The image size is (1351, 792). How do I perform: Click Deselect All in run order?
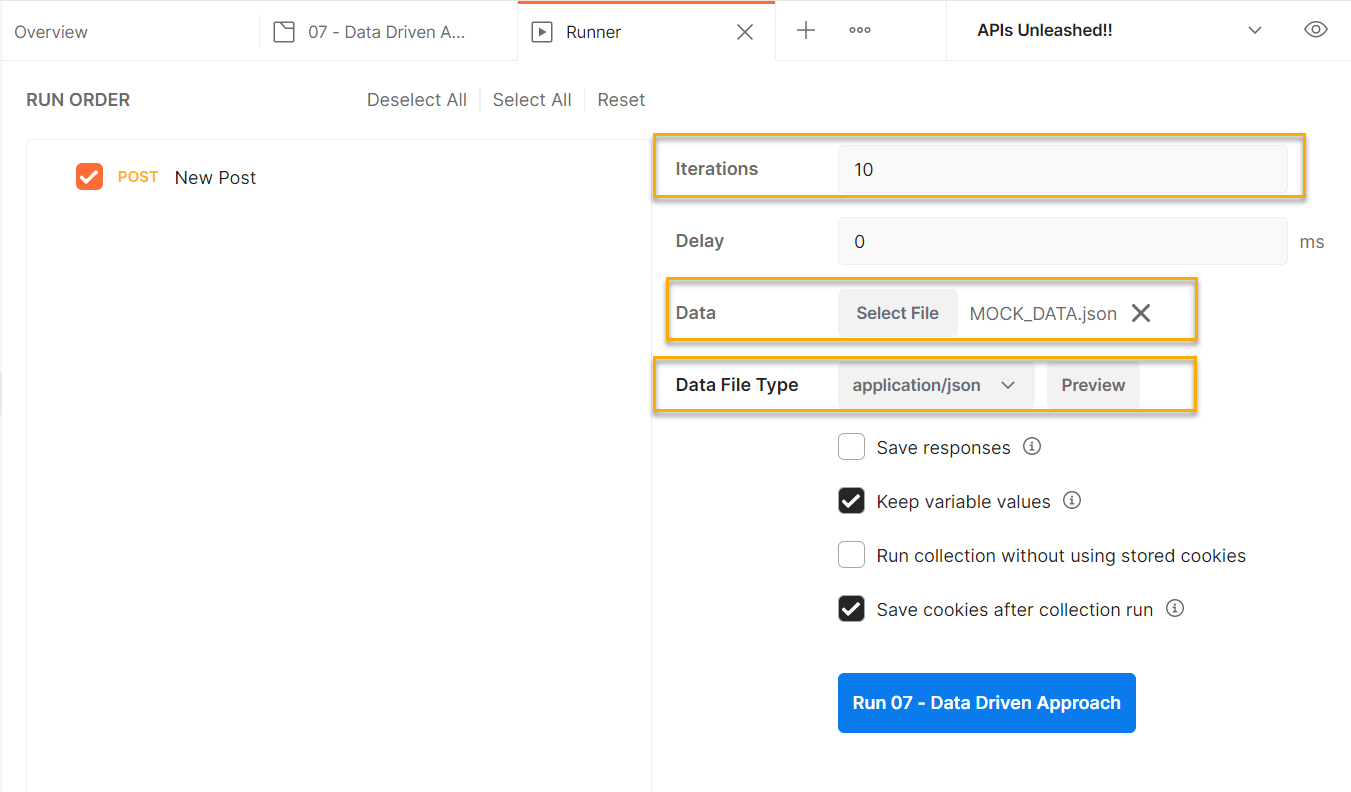tap(417, 100)
